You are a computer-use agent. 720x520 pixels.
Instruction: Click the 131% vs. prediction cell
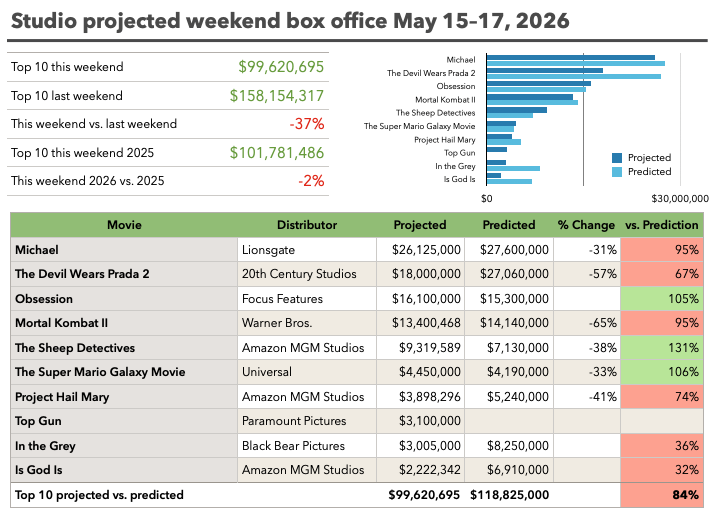[662, 348]
